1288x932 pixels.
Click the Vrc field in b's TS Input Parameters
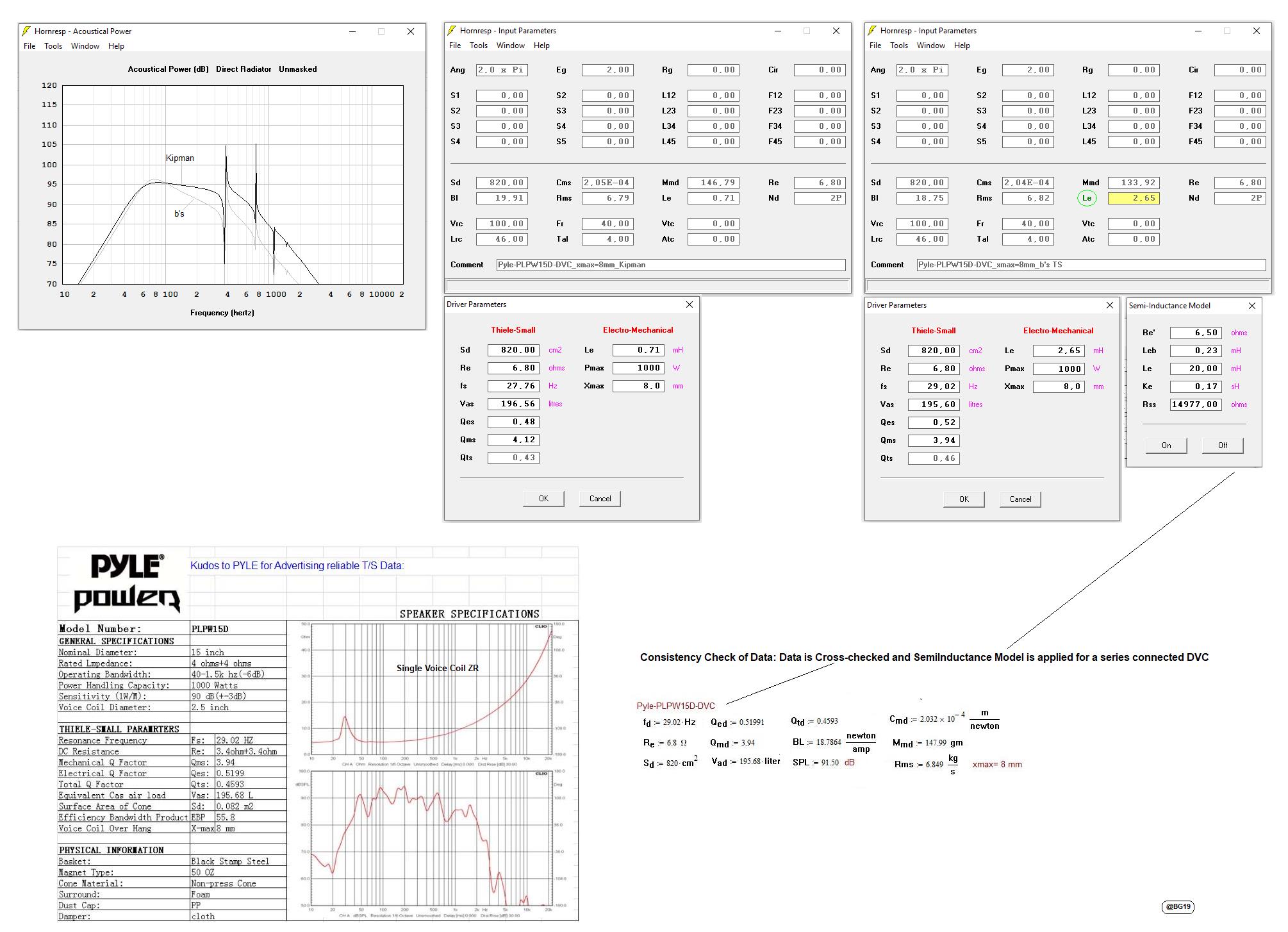(922, 224)
